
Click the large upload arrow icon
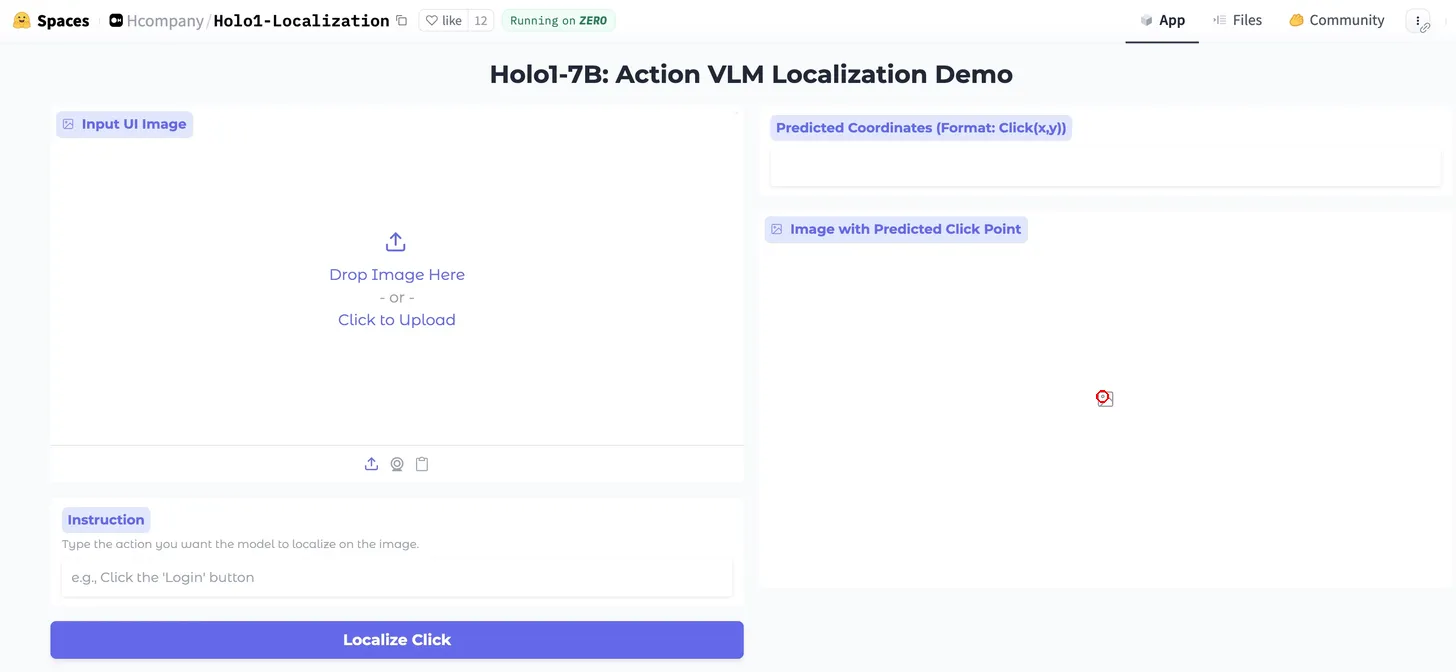(396, 242)
